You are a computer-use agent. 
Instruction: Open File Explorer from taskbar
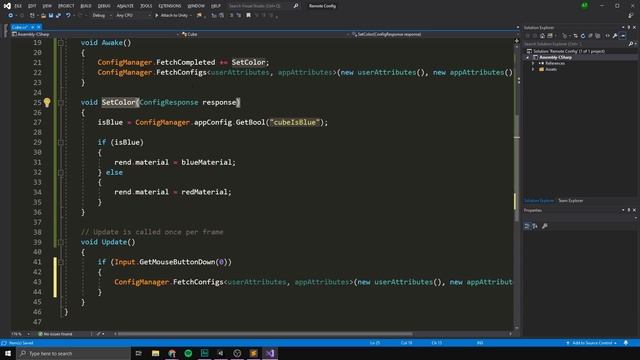pos(156,353)
